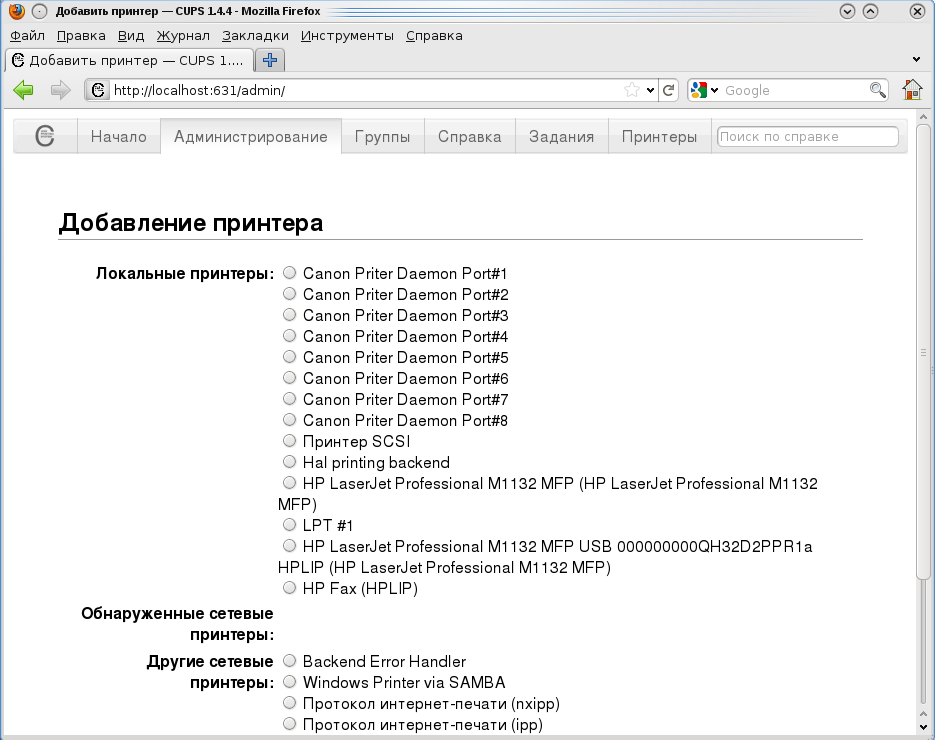Click the Firefox icon in title bar
The height and width of the screenshot is (740, 935).
click(x=17, y=11)
